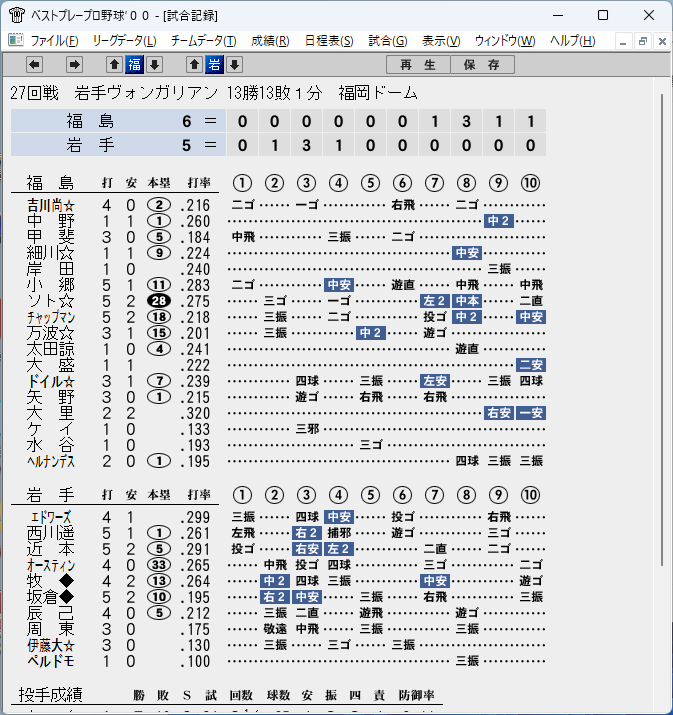Open the 表示(V) menu
This screenshot has width=673, height=715.
(x=441, y=41)
